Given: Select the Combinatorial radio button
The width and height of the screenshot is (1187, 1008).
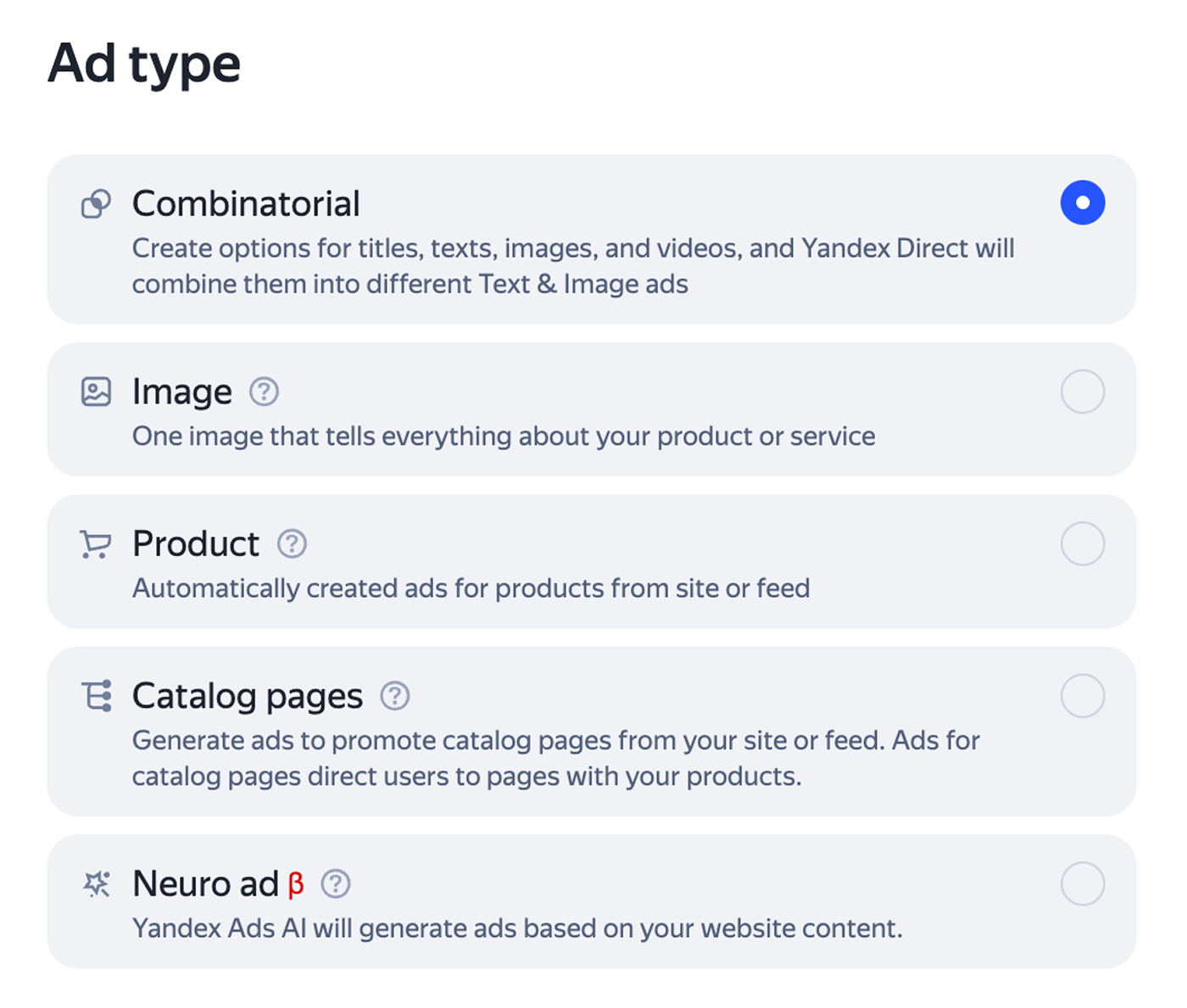Looking at the screenshot, I should pos(1083,203).
